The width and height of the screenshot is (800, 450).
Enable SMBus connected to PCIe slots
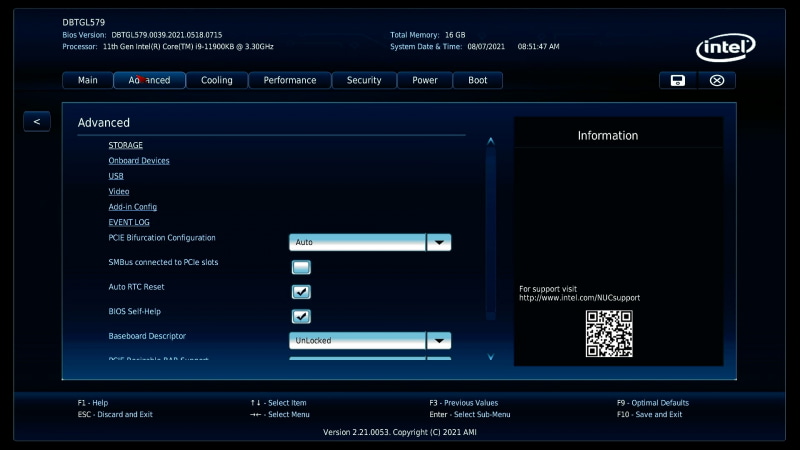[301, 267]
